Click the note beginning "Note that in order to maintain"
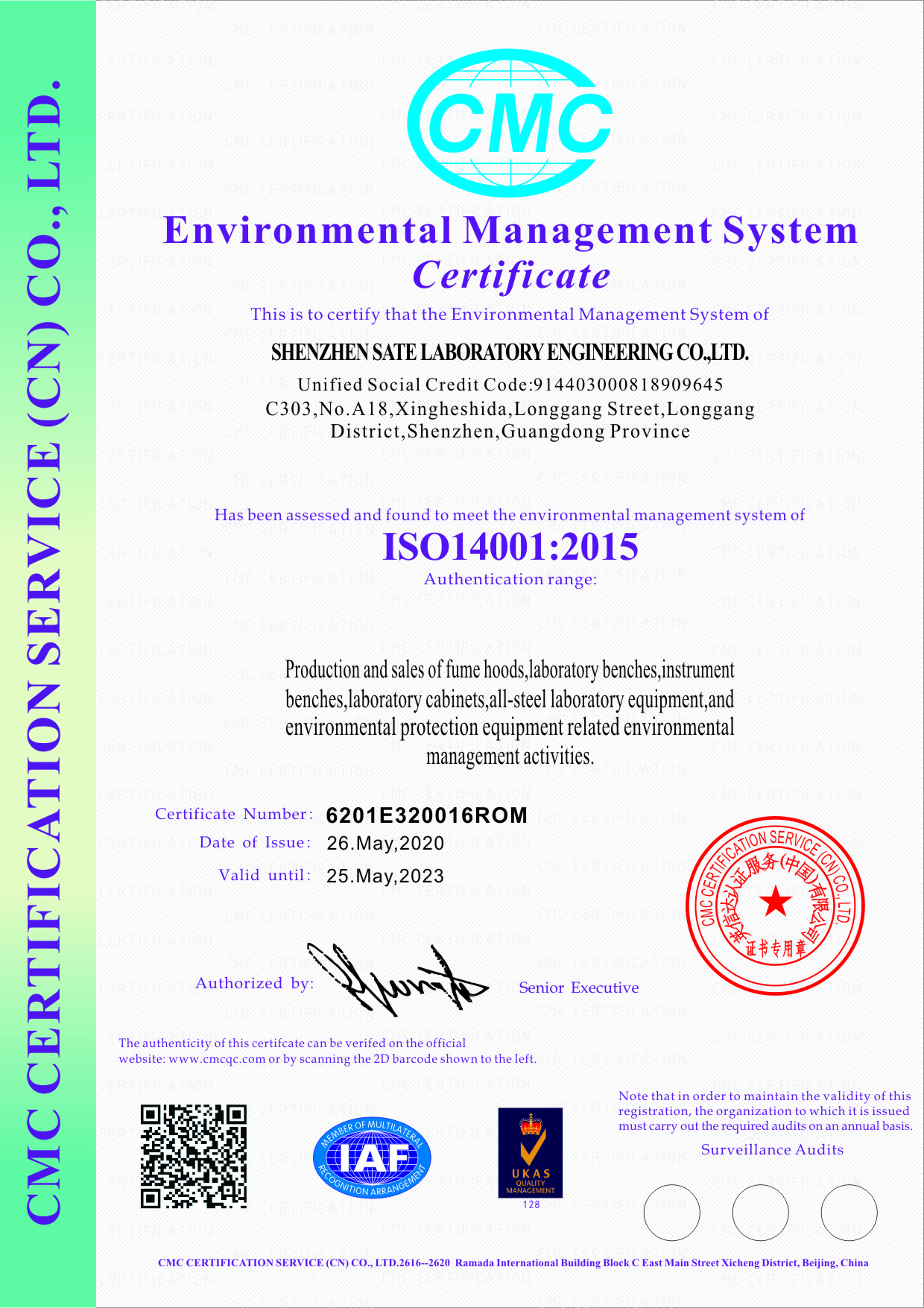 (765, 1111)
